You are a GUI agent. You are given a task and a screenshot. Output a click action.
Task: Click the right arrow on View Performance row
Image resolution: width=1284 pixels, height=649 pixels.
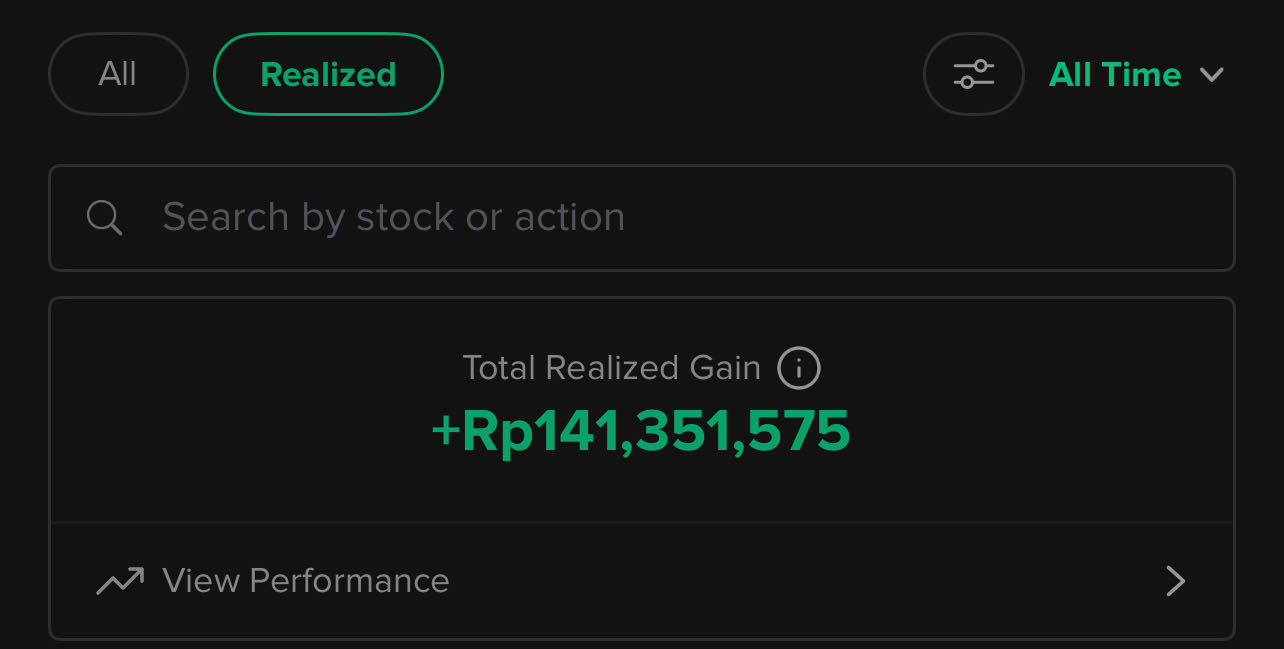coord(1175,581)
